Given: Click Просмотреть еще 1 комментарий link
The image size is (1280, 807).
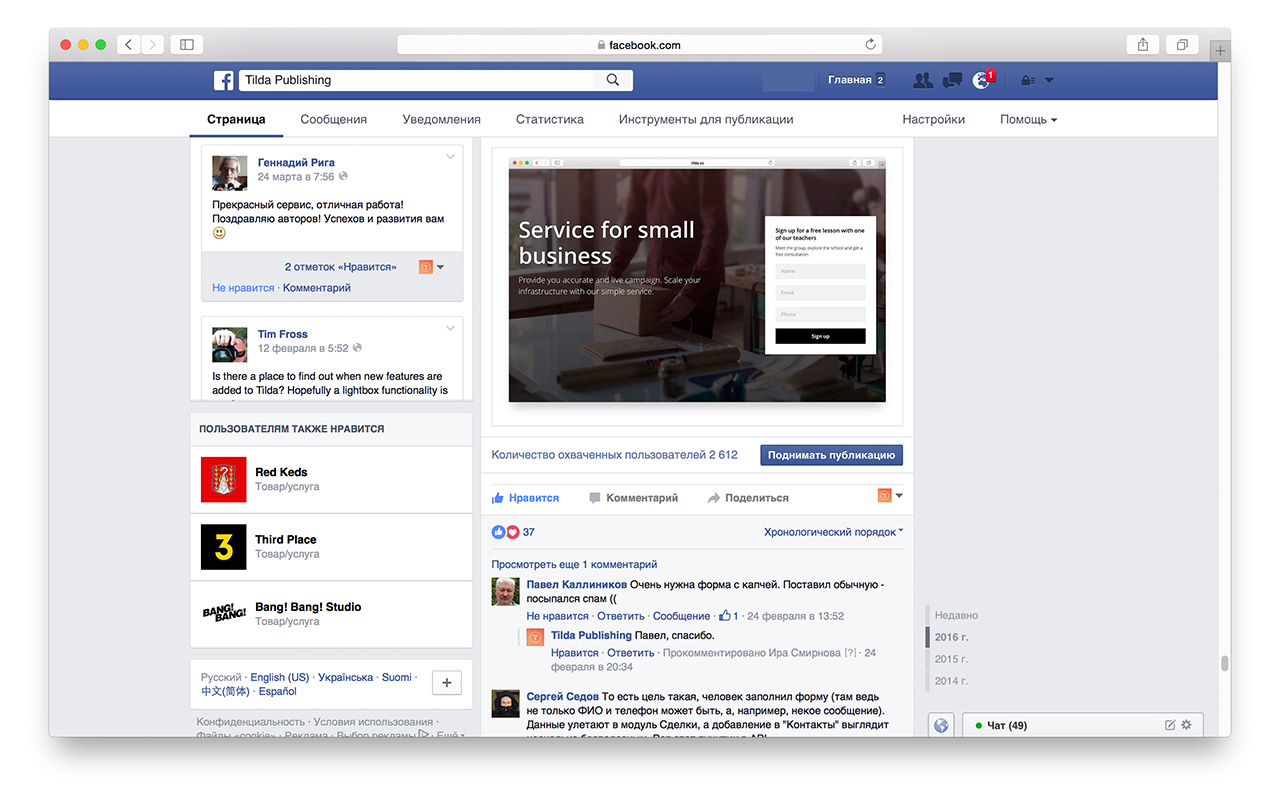Looking at the screenshot, I should [x=574, y=564].
